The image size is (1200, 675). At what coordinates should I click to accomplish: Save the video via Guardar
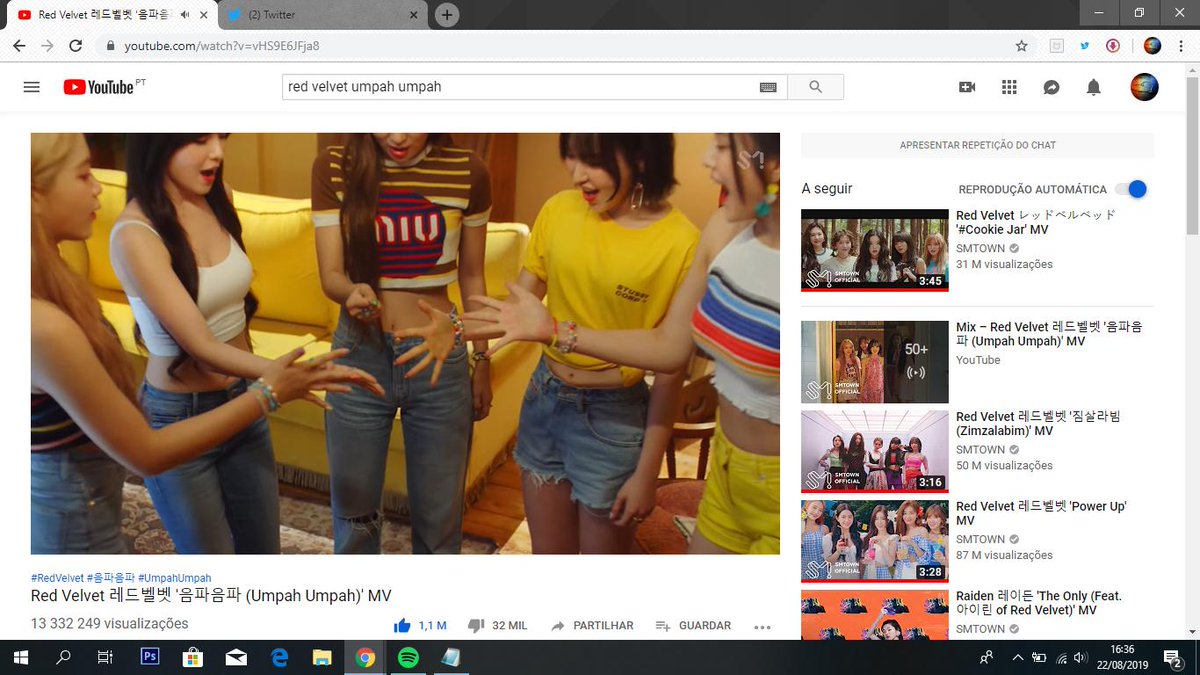tap(693, 626)
